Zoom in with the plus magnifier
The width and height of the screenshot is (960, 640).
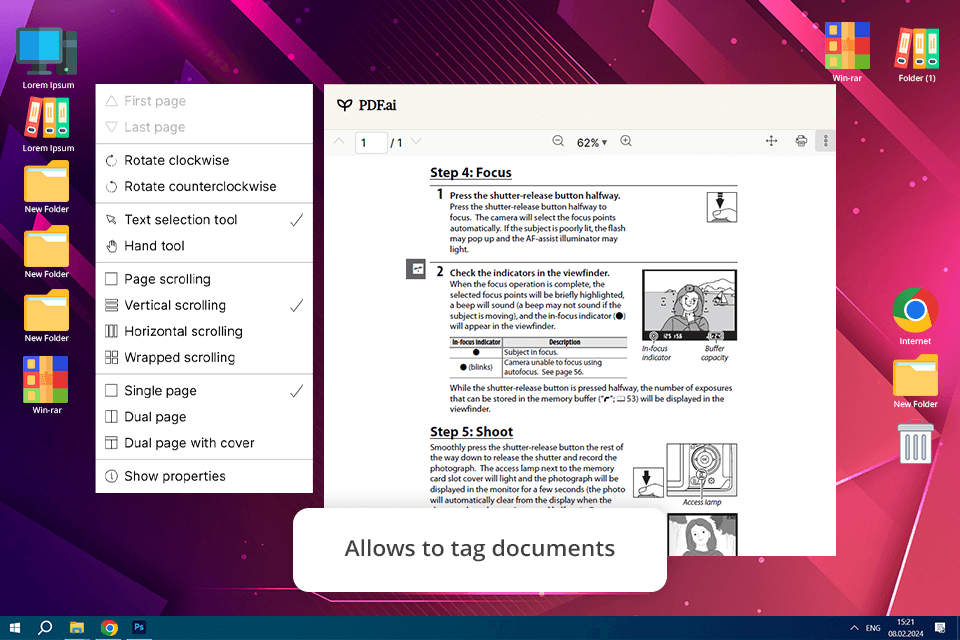pyautogui.click(x=626, y=141)
